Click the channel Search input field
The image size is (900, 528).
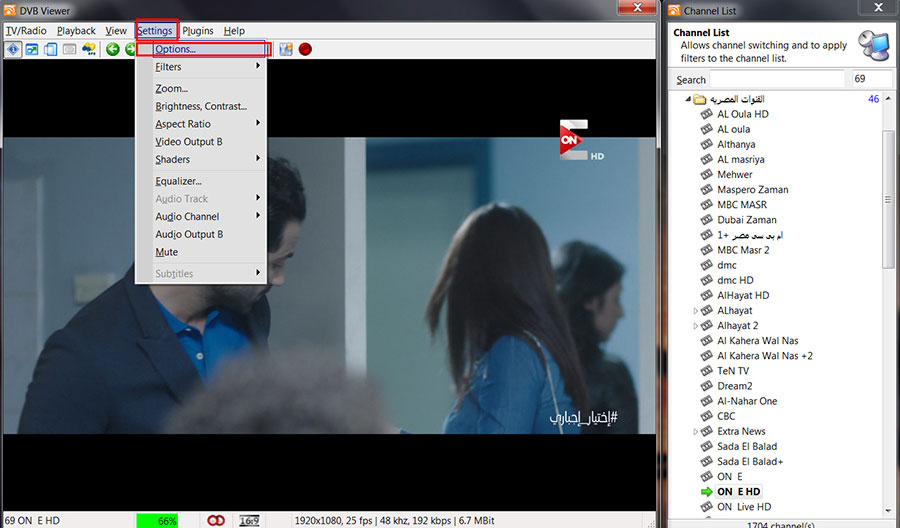coord(777,79)
